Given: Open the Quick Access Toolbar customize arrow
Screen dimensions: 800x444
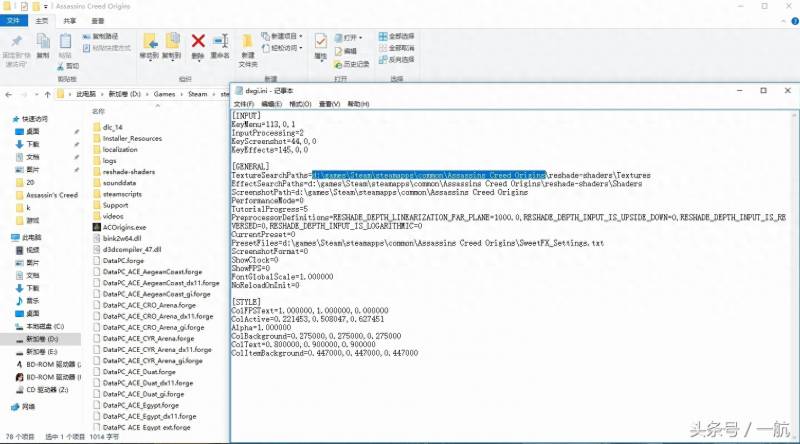Looking at the screenshot, I should pyautogui.click(x=46, y=7).
